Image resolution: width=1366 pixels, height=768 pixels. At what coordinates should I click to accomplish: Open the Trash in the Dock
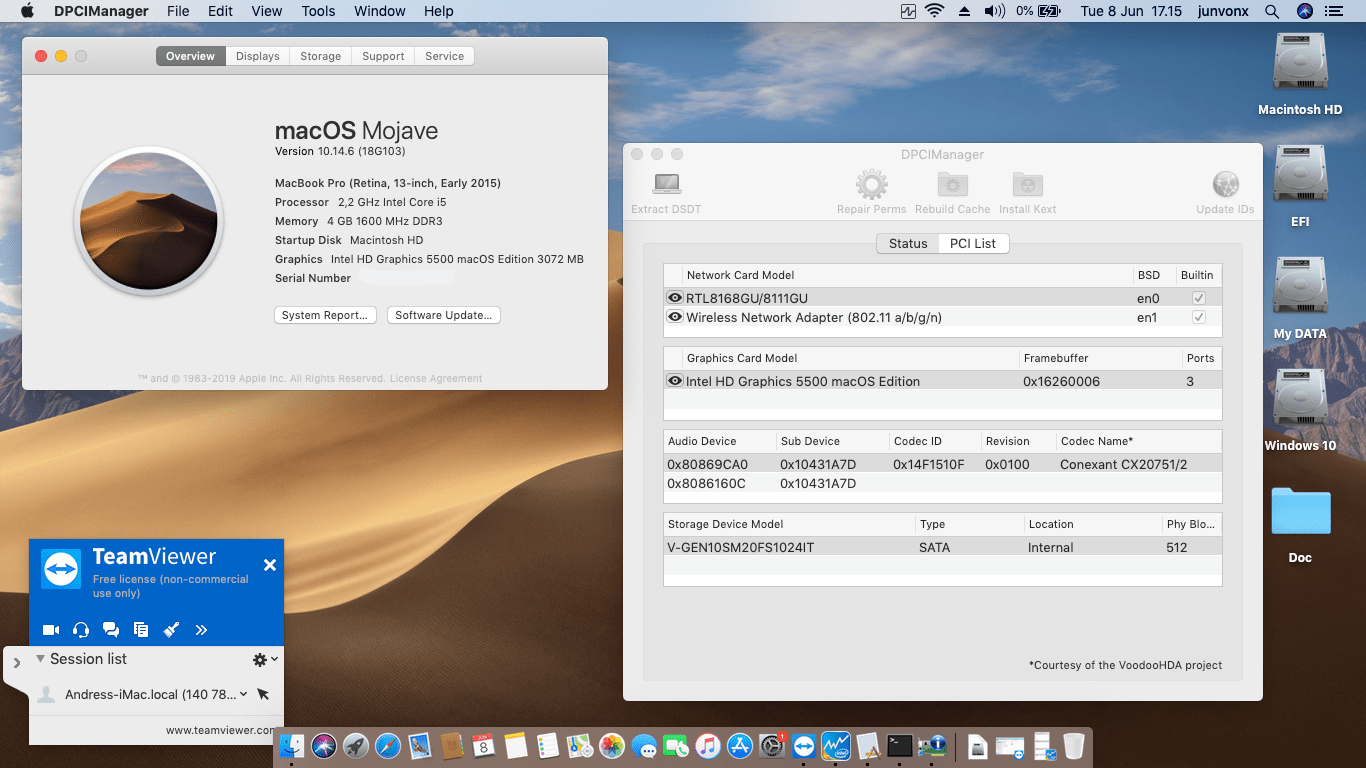pos(1074,746)
